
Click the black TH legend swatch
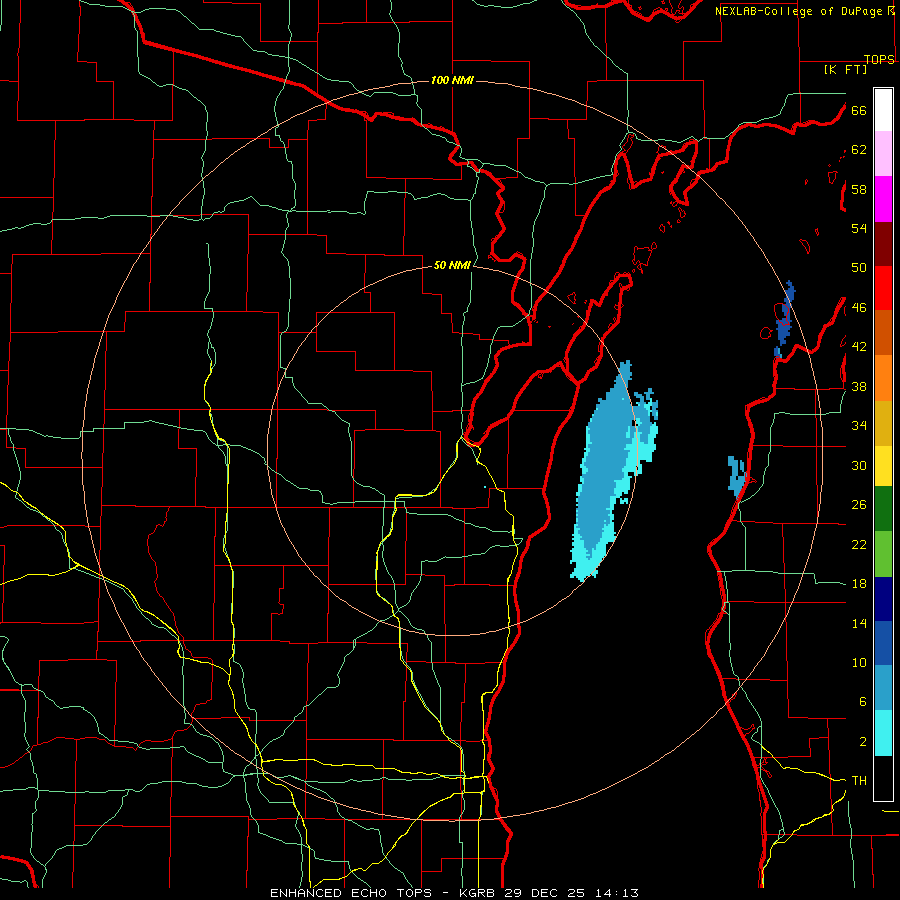click(883, 778)
